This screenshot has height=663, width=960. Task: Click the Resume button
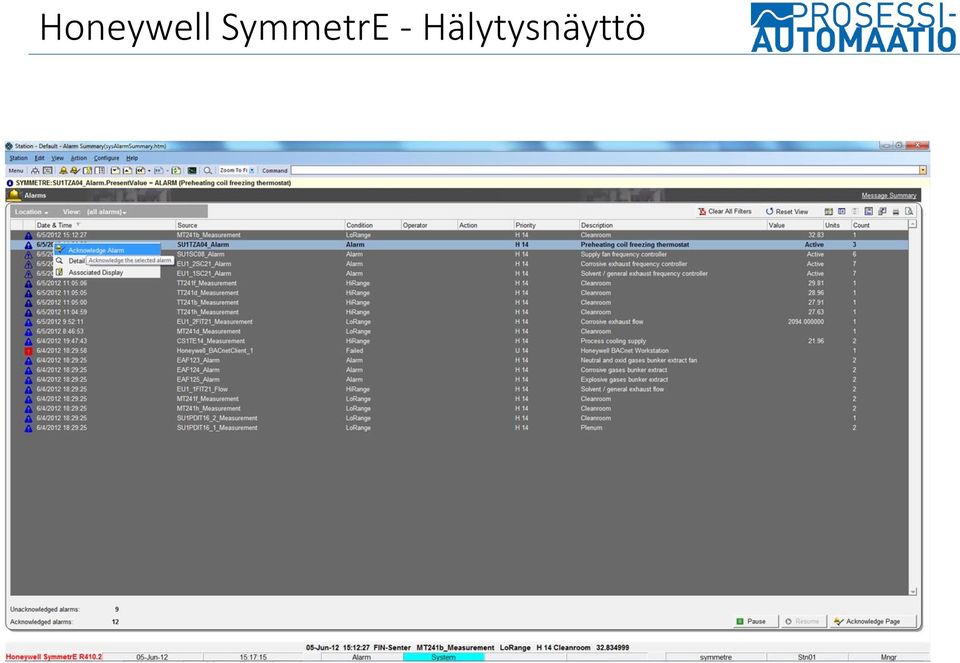(803, 621)
